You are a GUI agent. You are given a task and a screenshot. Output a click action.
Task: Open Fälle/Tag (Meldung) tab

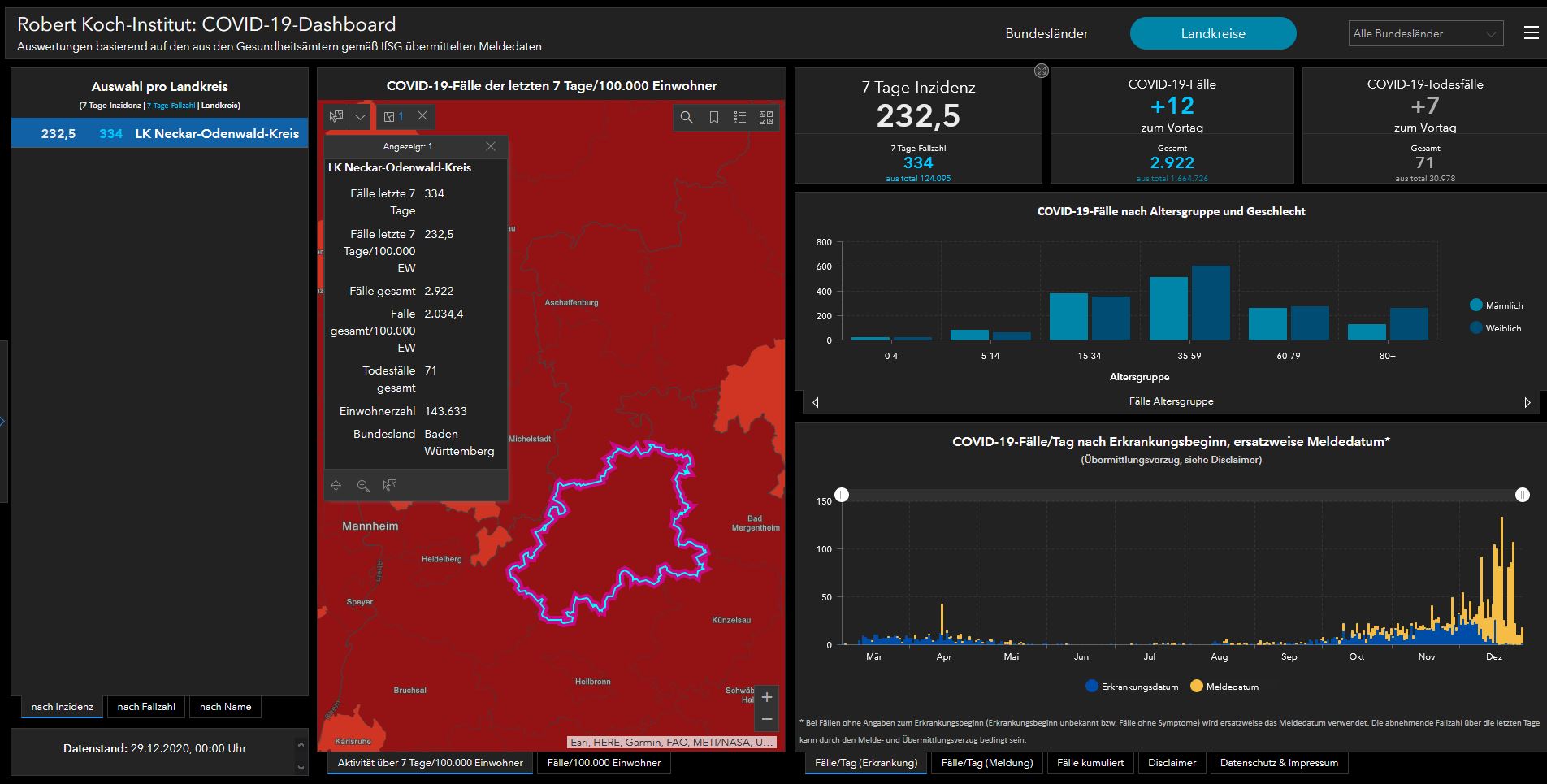point(987,763)
